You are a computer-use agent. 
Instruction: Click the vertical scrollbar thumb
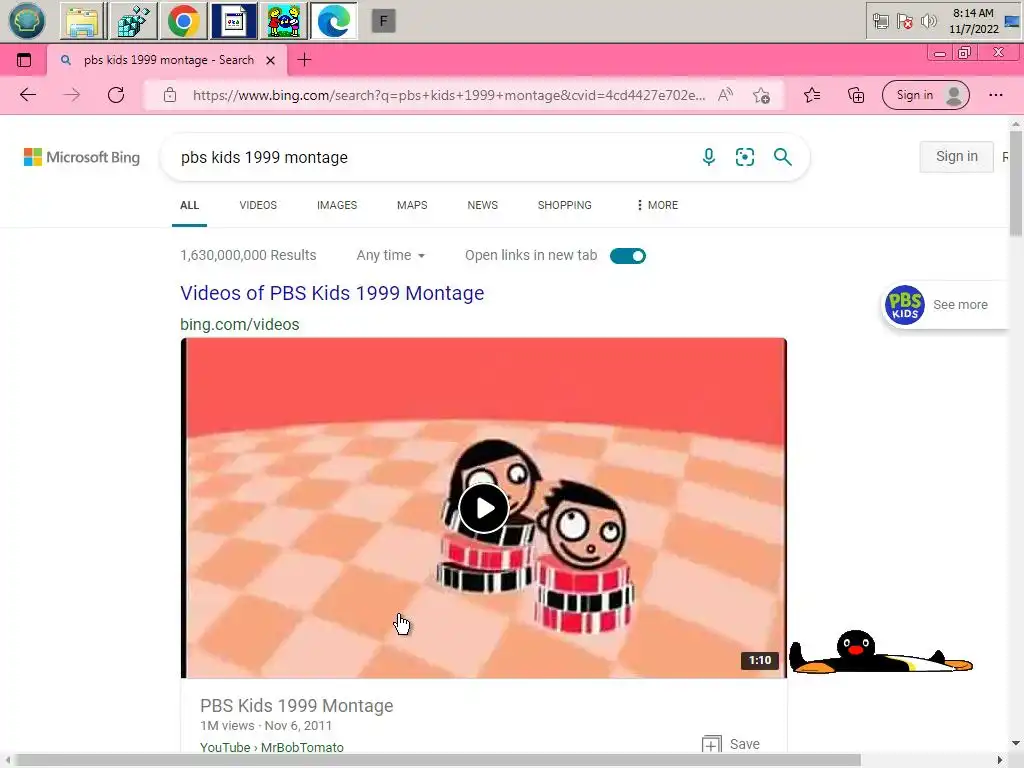(1016, 183)
